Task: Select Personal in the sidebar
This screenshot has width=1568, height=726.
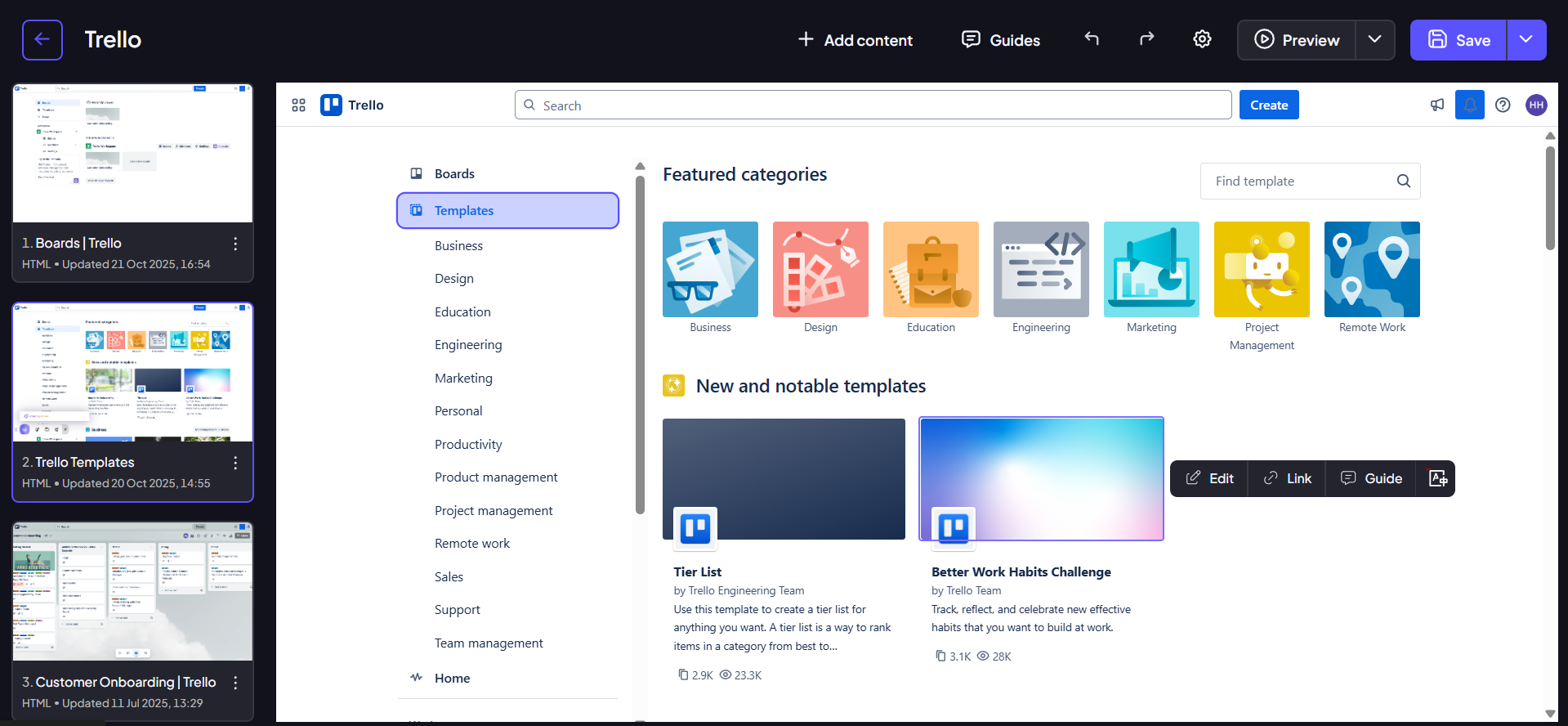Action: 458,410
